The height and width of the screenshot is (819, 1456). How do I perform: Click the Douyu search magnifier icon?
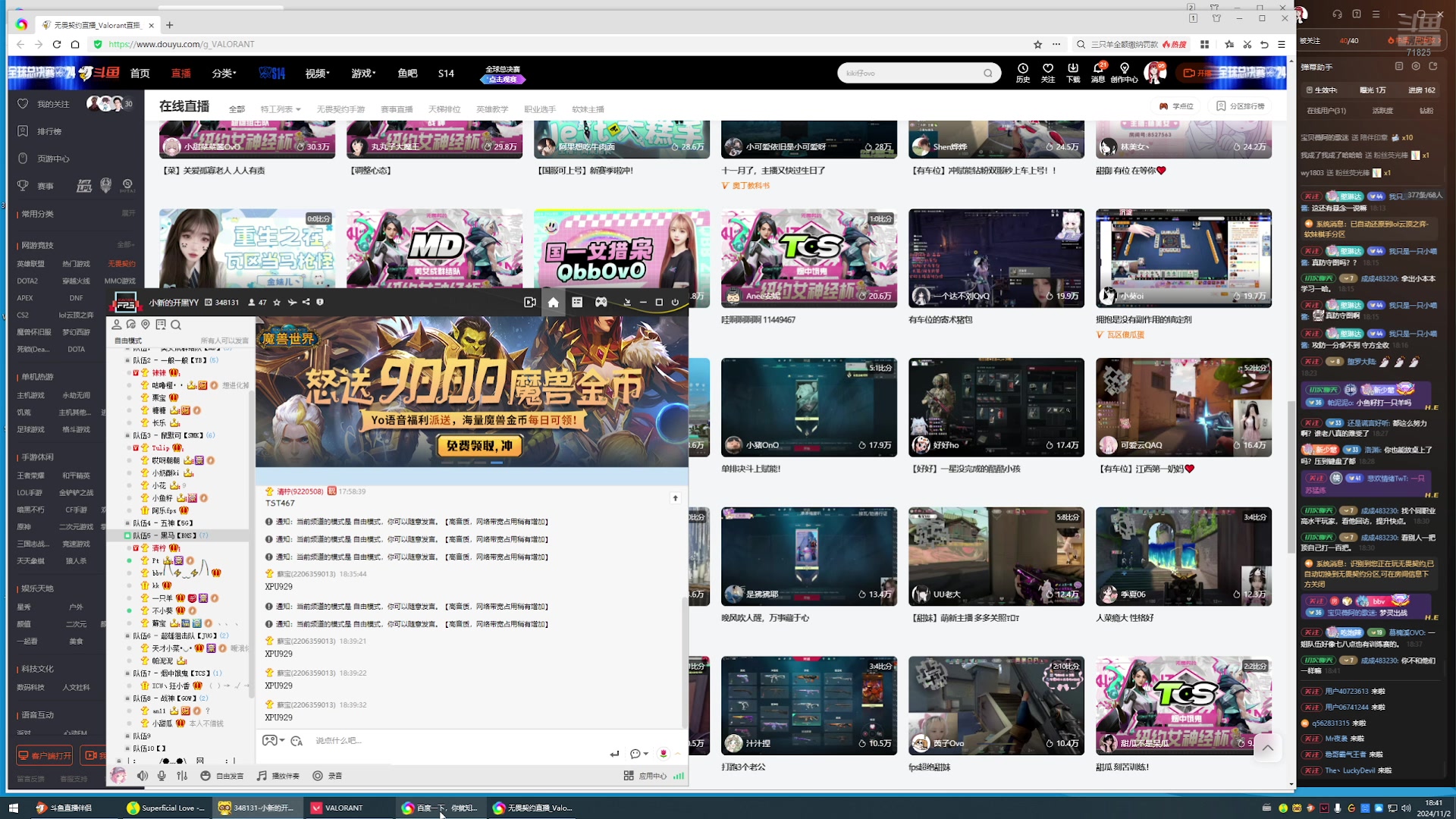click(988, 74)
